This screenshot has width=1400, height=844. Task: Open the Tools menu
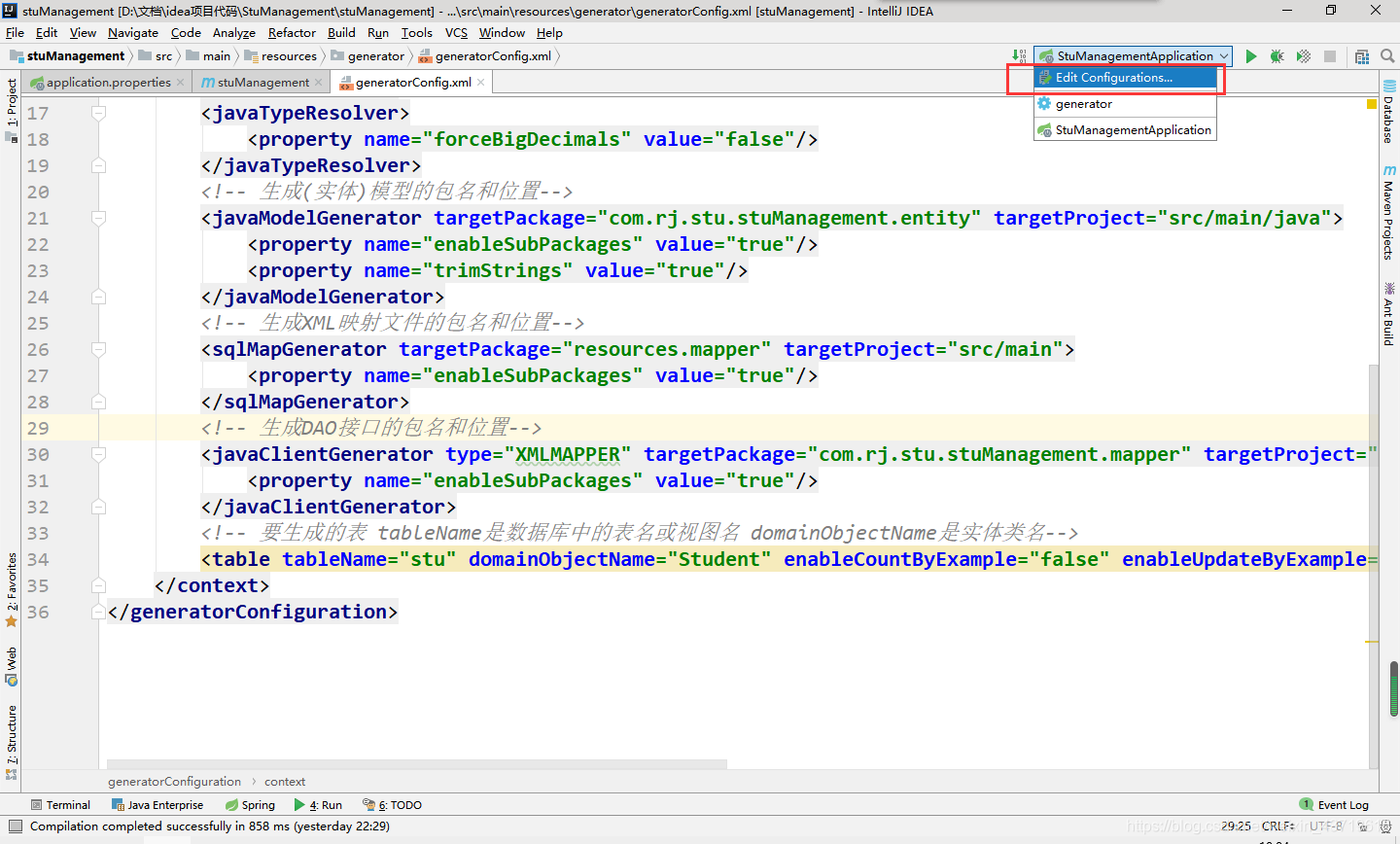416,32
